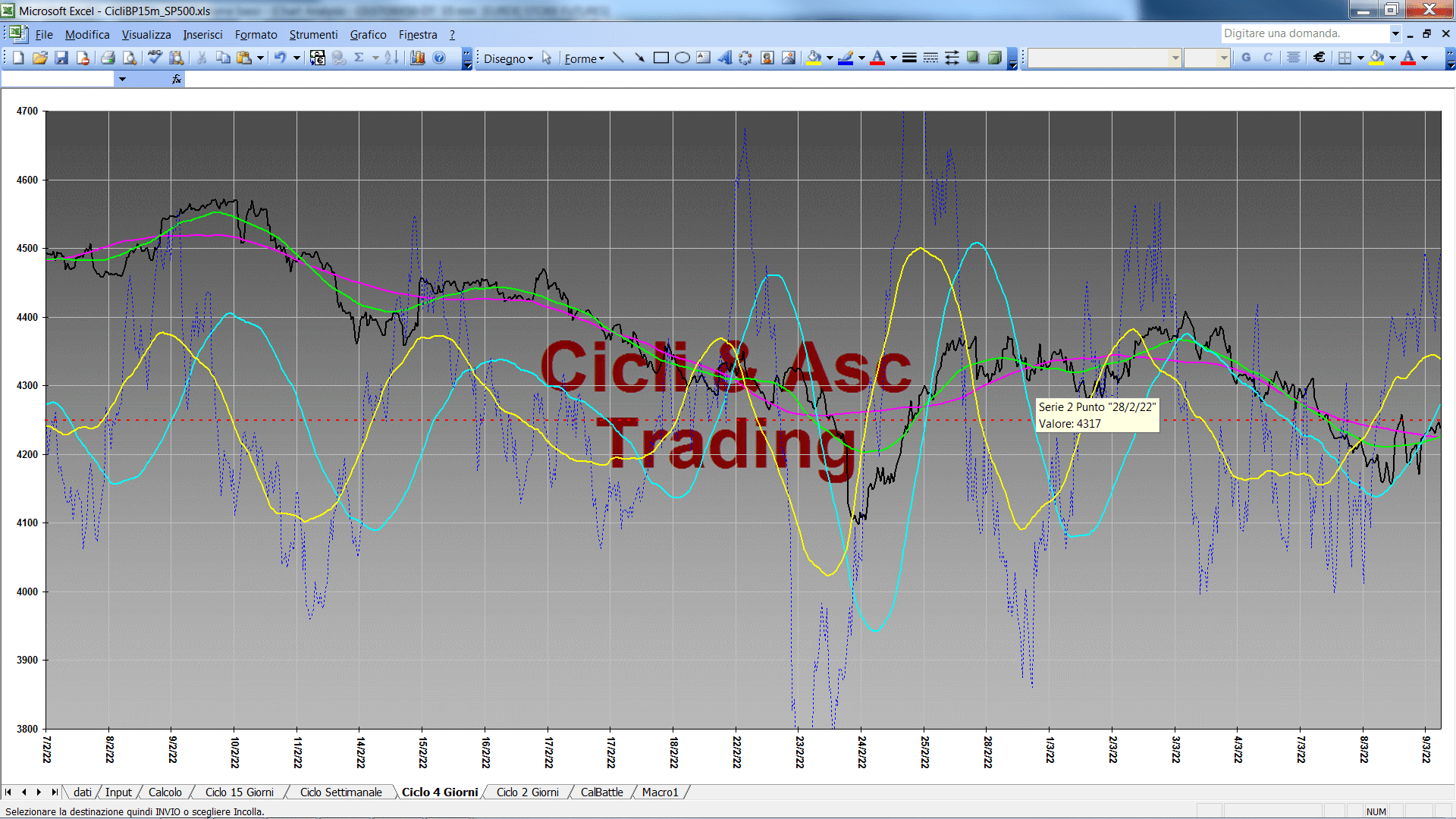Open the Formato menu

click(x=256, y=35)
